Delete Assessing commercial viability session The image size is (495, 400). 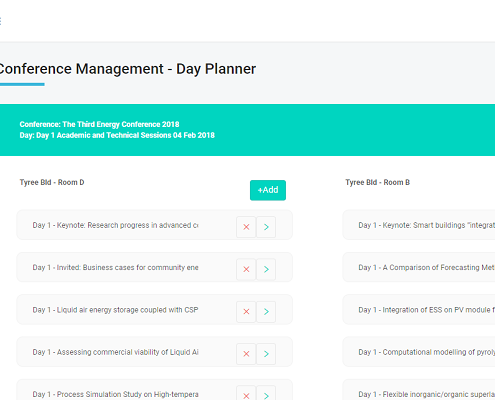pyautogui.click(x=246, y=354)
